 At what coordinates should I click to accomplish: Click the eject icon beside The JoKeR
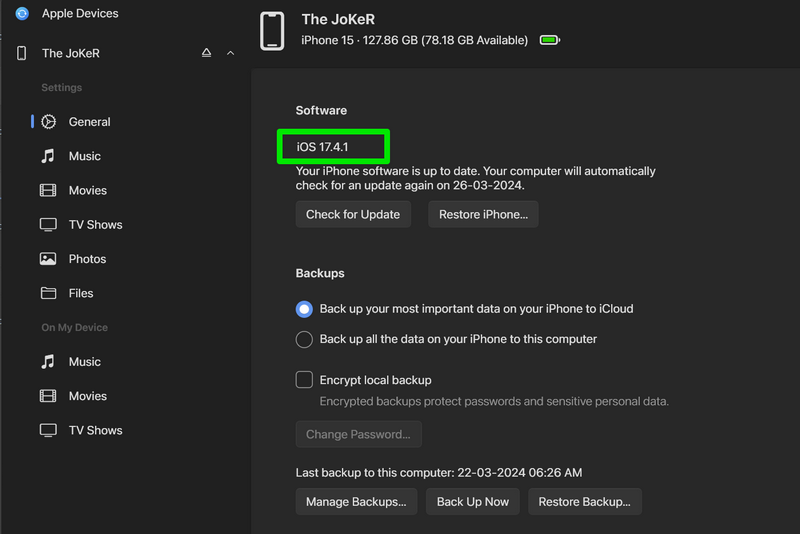tap(207, 53)
